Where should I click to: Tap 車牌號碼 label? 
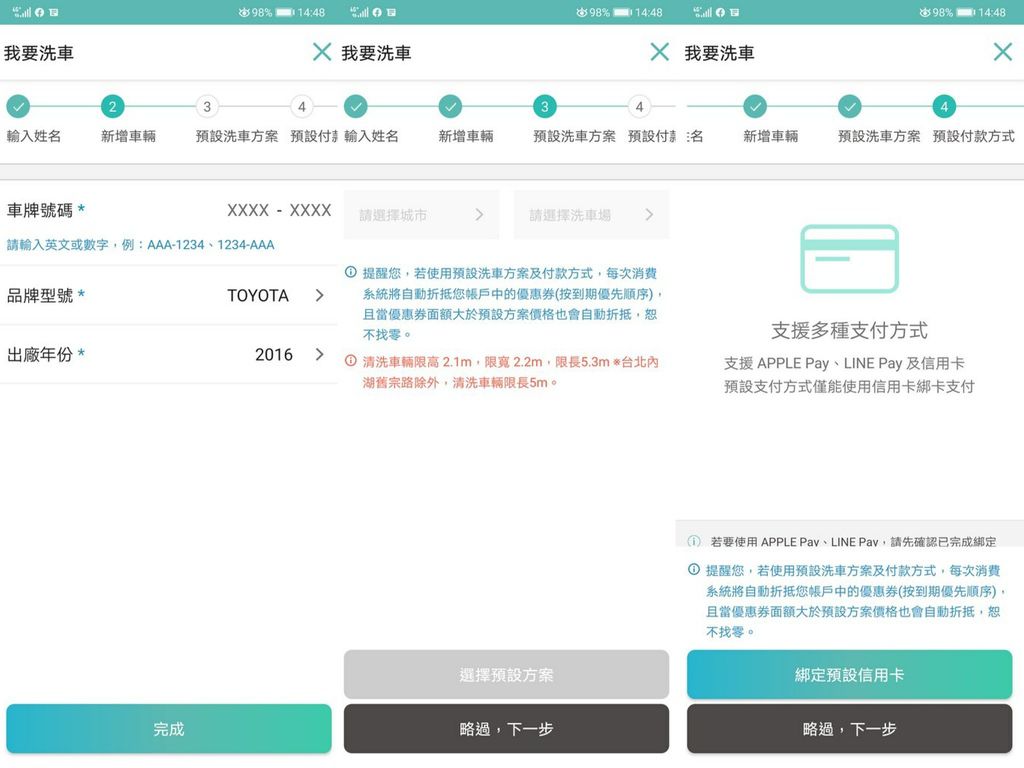(40, 210)
